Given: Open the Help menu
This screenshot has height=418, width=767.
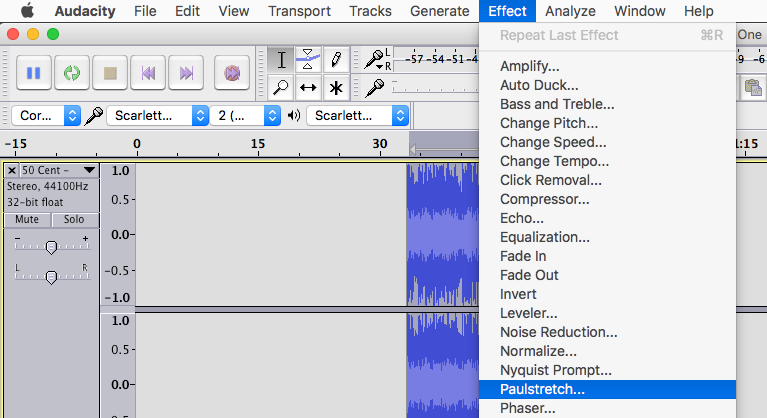Looking at the screenshot, I should (699, 11).
